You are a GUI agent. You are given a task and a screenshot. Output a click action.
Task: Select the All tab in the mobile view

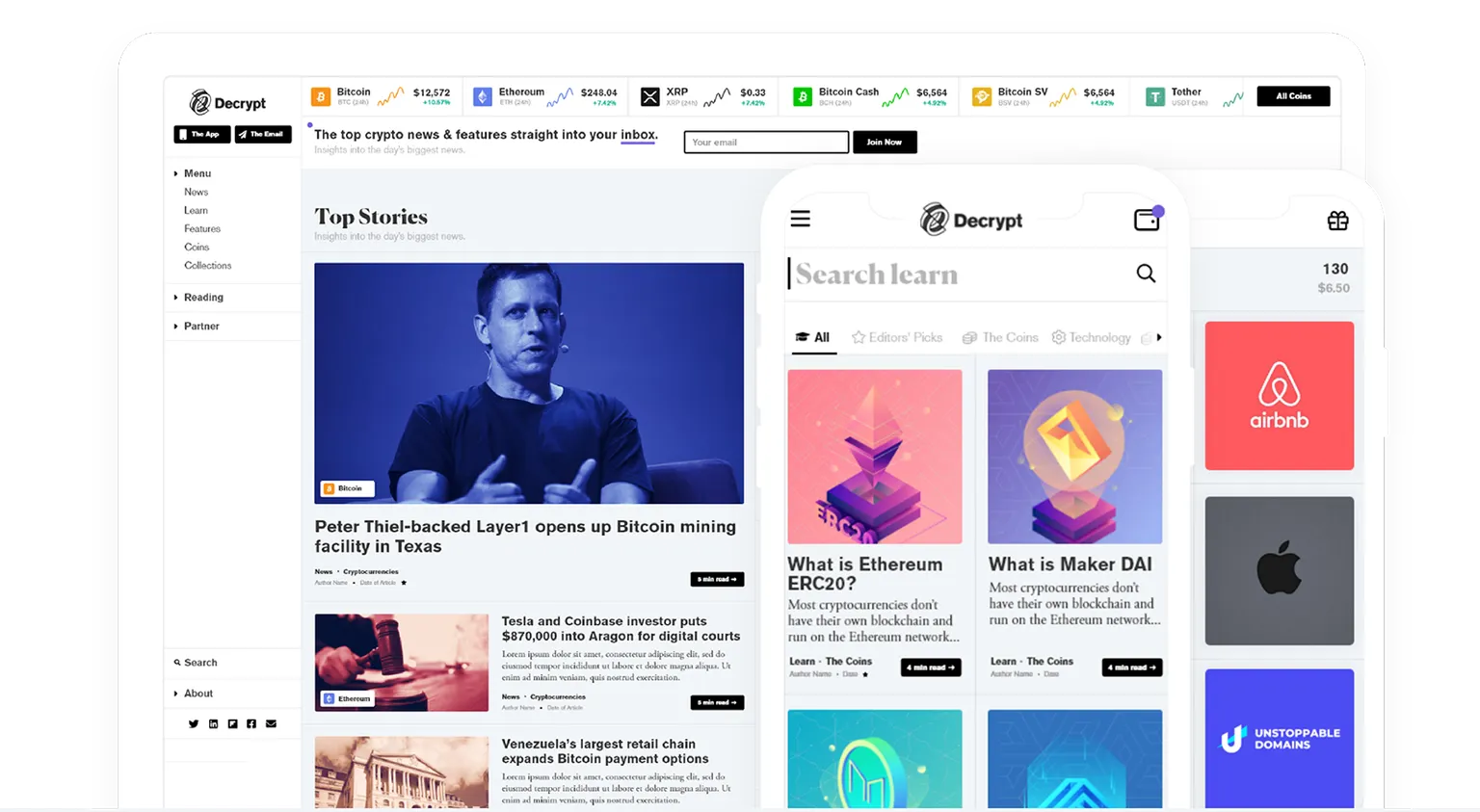[x=813, y=337]
